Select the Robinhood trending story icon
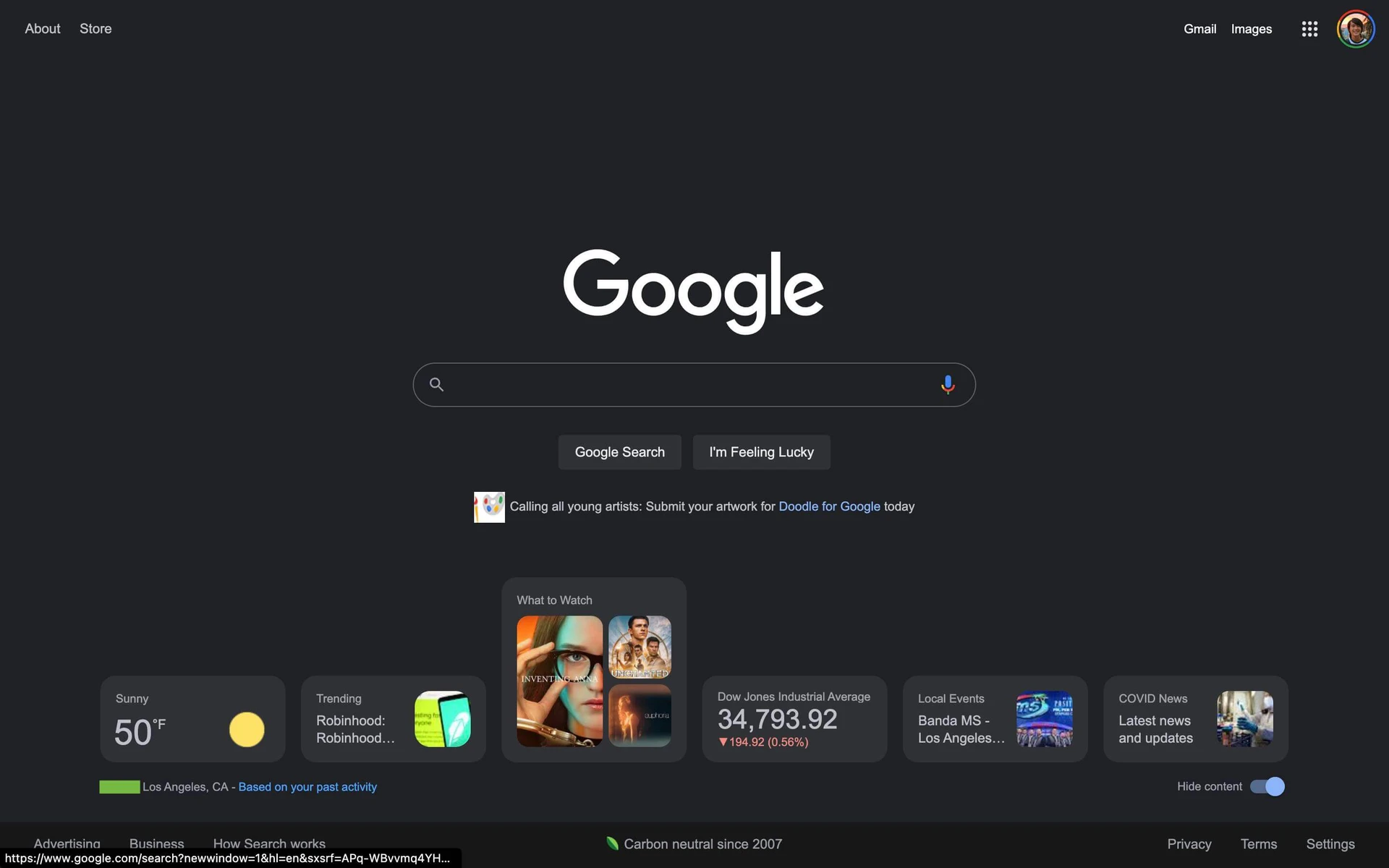The width and height of the screenshot is (1389, 868). point(443,719)
